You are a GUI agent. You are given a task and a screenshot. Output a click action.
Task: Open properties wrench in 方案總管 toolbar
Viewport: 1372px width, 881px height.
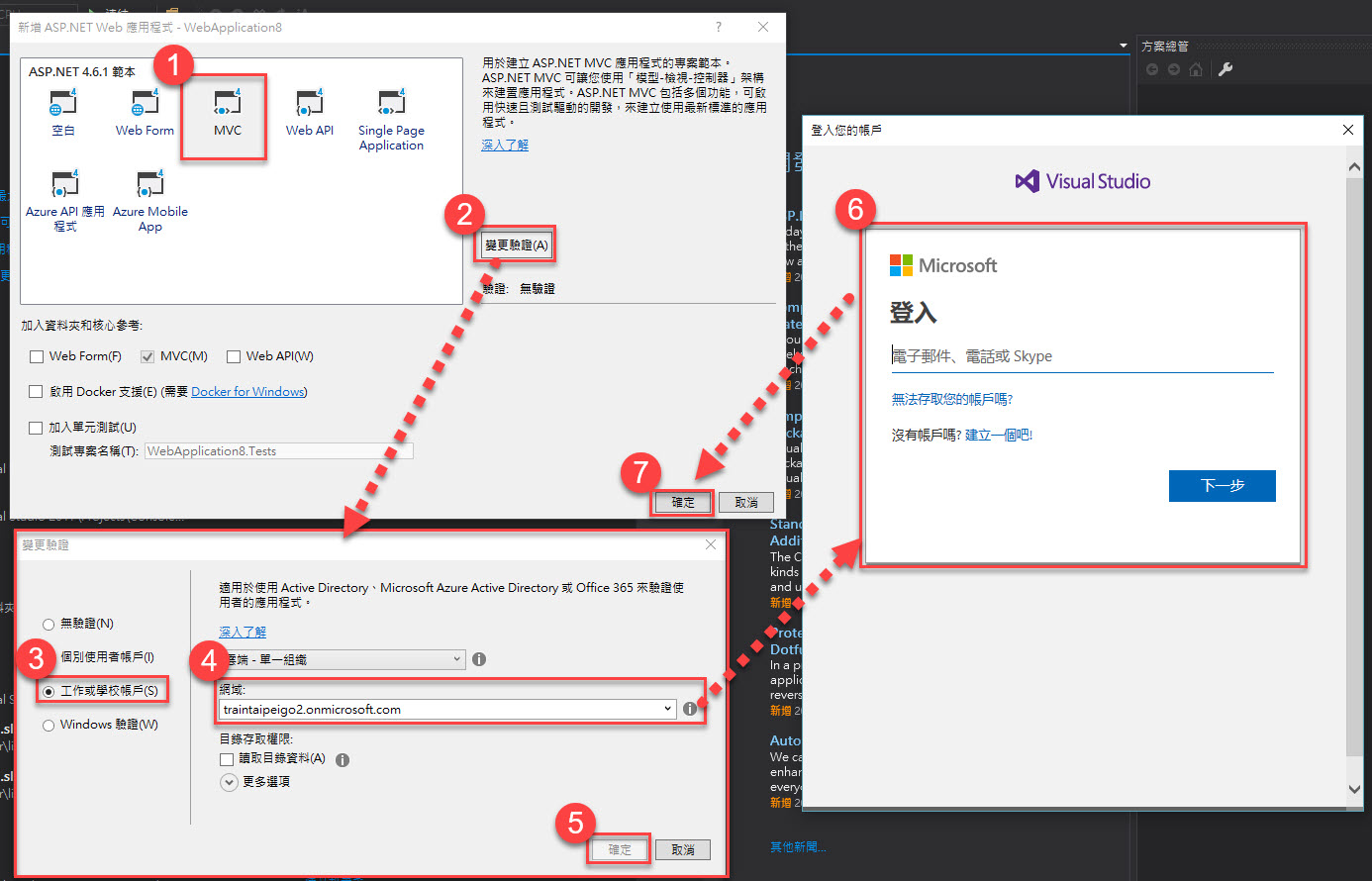pos(1225,69)
